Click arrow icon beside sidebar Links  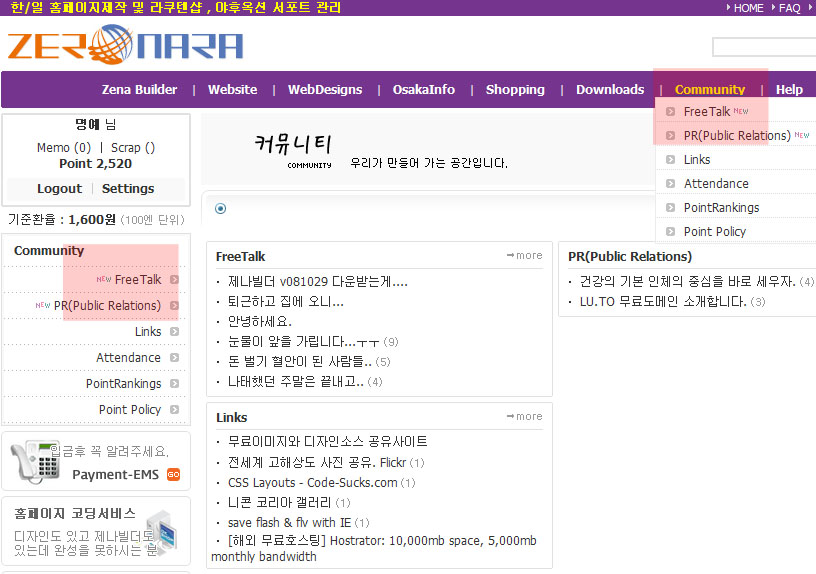point(174,332)
